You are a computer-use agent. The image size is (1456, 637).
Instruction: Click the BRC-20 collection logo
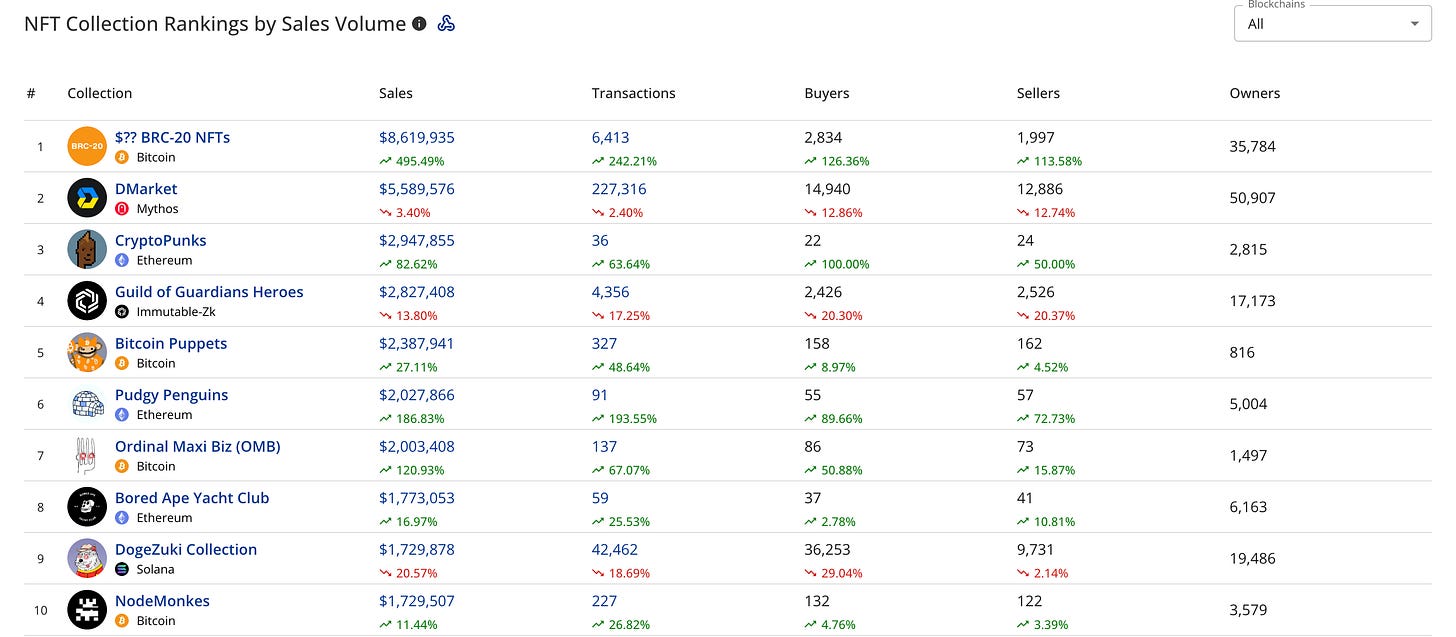click(x=87, y=146)
